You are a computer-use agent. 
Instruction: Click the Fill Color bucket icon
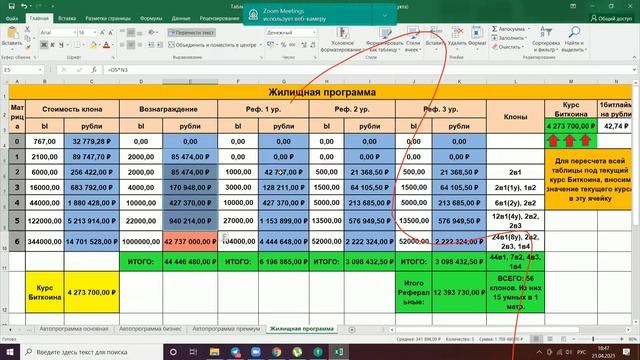point(93,45)
